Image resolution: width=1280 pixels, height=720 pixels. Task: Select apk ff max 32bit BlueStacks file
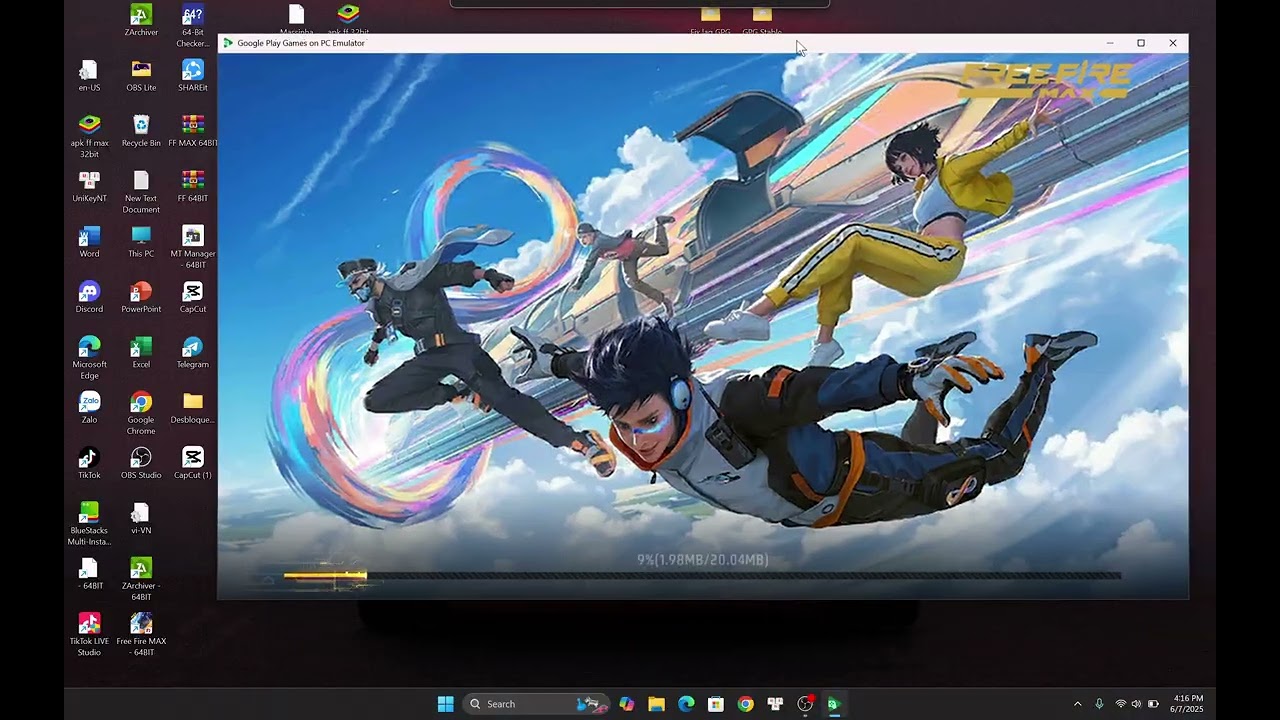(x=89, y=137)
